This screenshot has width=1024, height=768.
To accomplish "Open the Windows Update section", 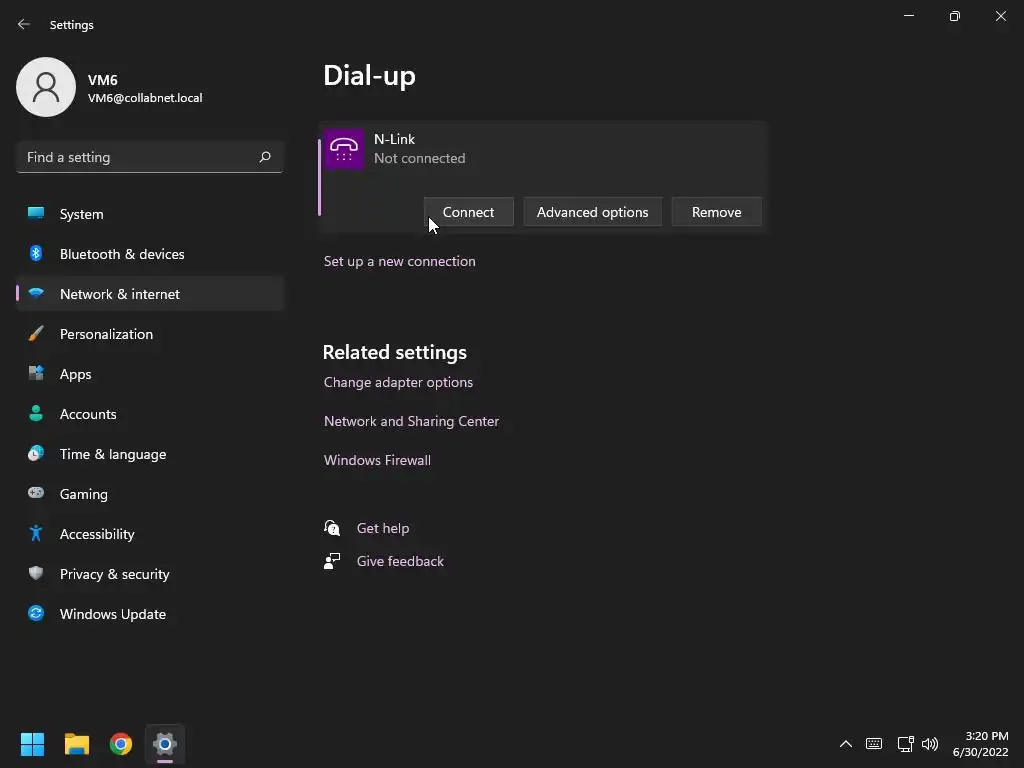I will point(112,614).
